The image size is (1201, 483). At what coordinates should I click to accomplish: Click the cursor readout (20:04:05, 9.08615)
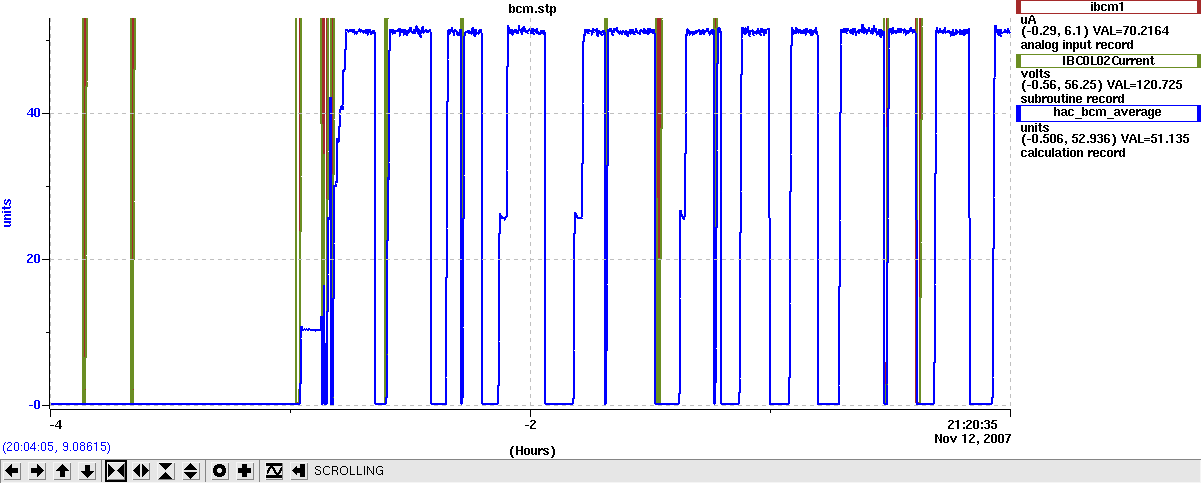[56, 447]
